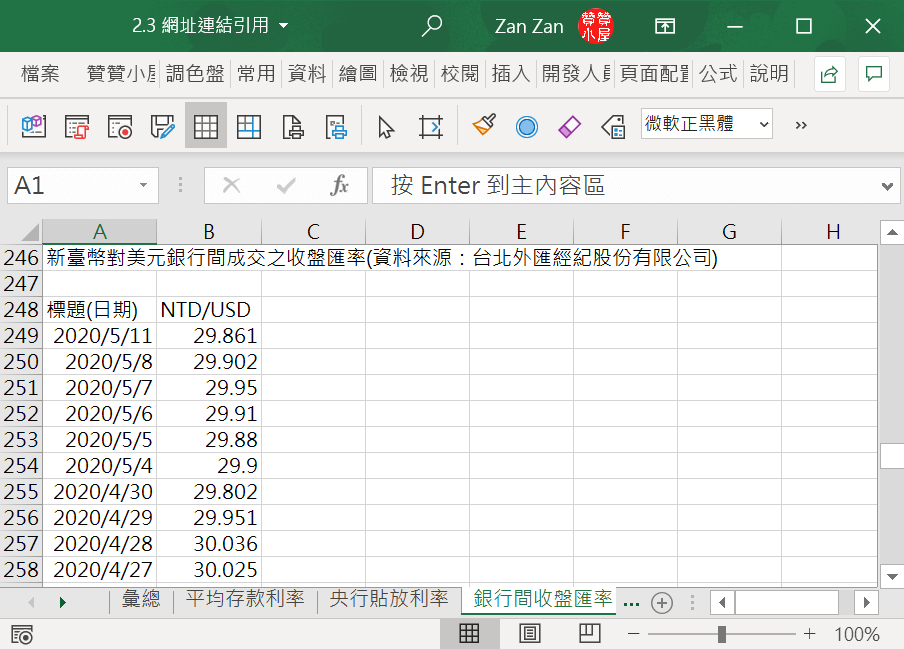
Task: Click the Insert Function fx button
Action: [x=340, y=185]
